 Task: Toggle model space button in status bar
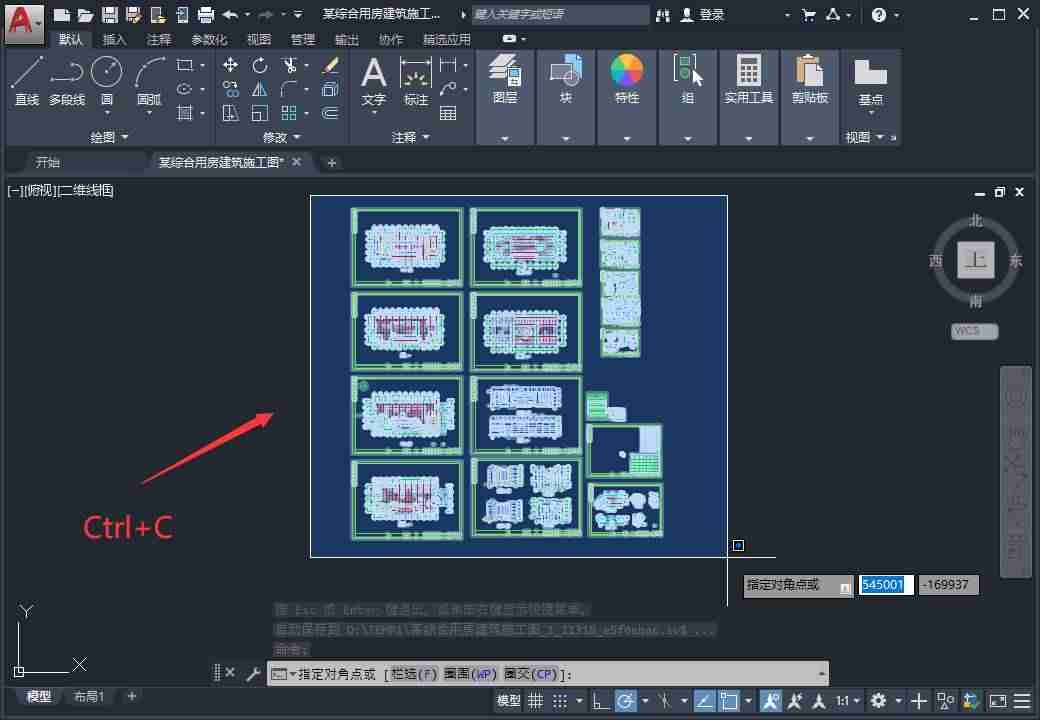pyautogui.click(x=509, y=701)
